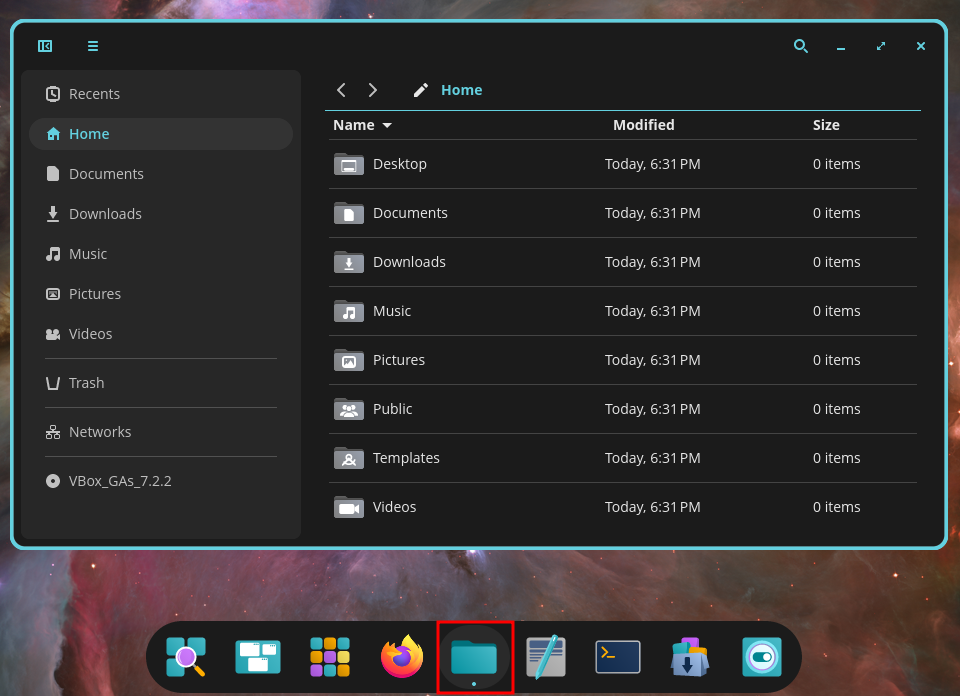Open the Trash from the sidebar
The image size is (960, 696).
point(86,382)
